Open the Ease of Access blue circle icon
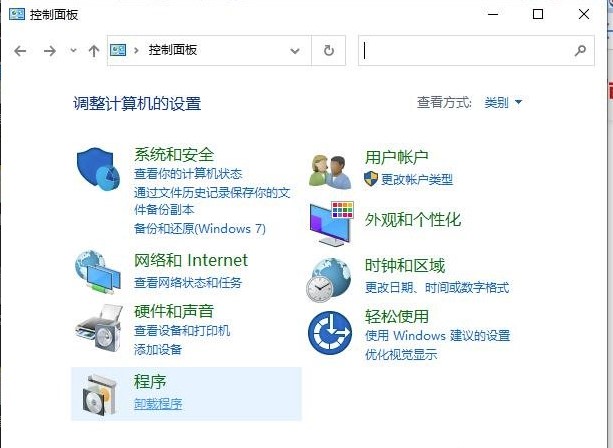 click(330, 333)
